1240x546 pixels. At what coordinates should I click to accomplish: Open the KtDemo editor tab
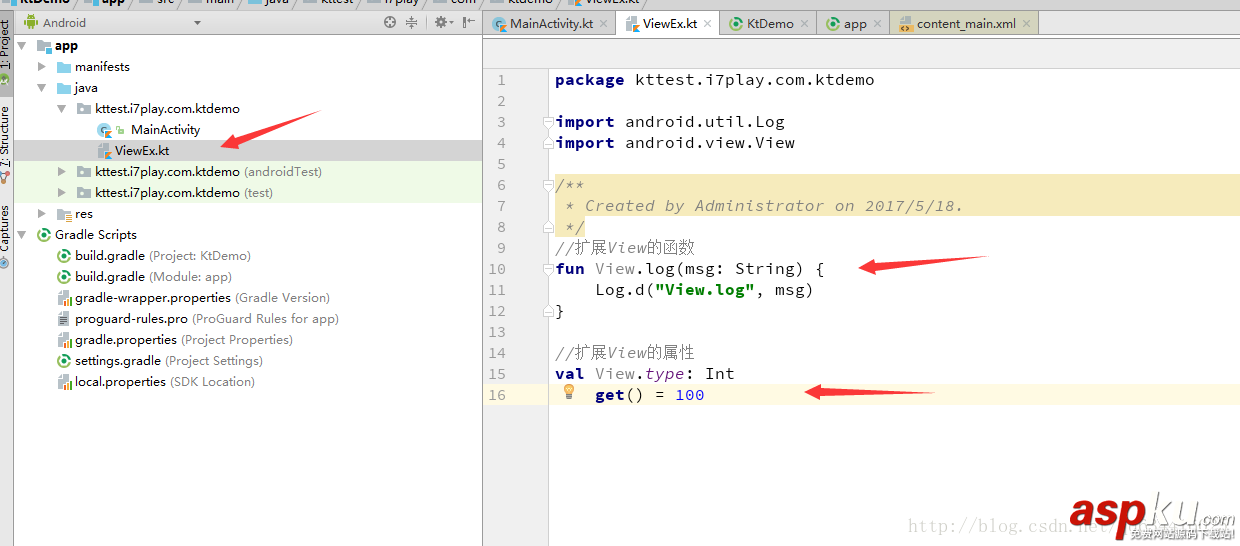770,24
